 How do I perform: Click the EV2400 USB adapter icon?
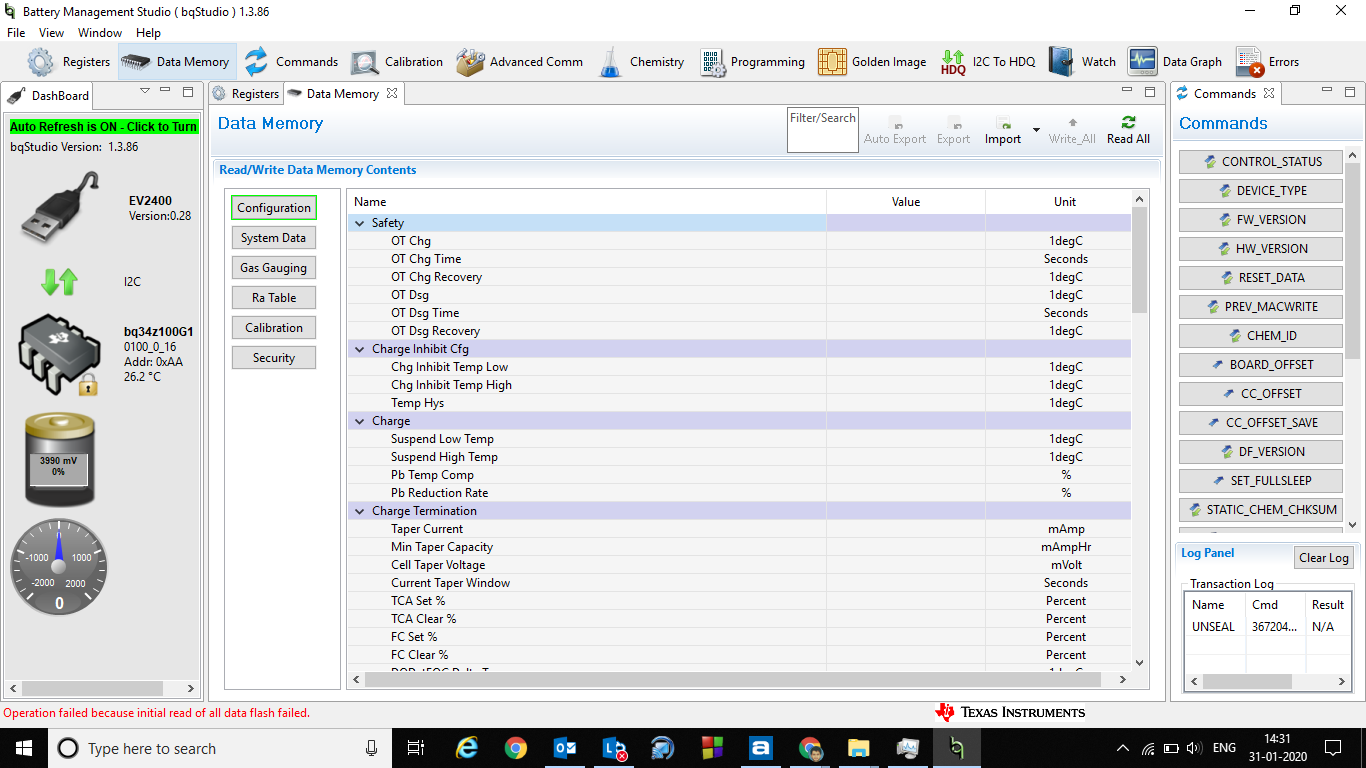(59, 208)
